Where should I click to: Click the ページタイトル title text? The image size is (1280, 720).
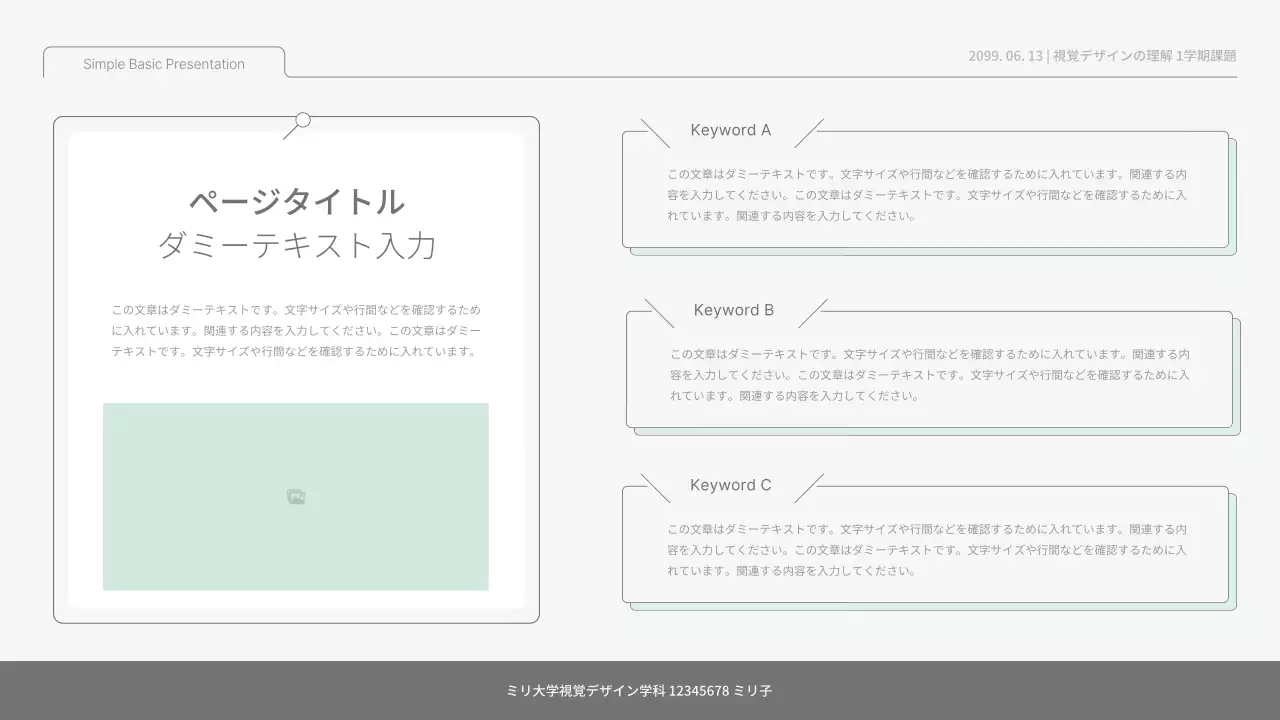(297, 201)
